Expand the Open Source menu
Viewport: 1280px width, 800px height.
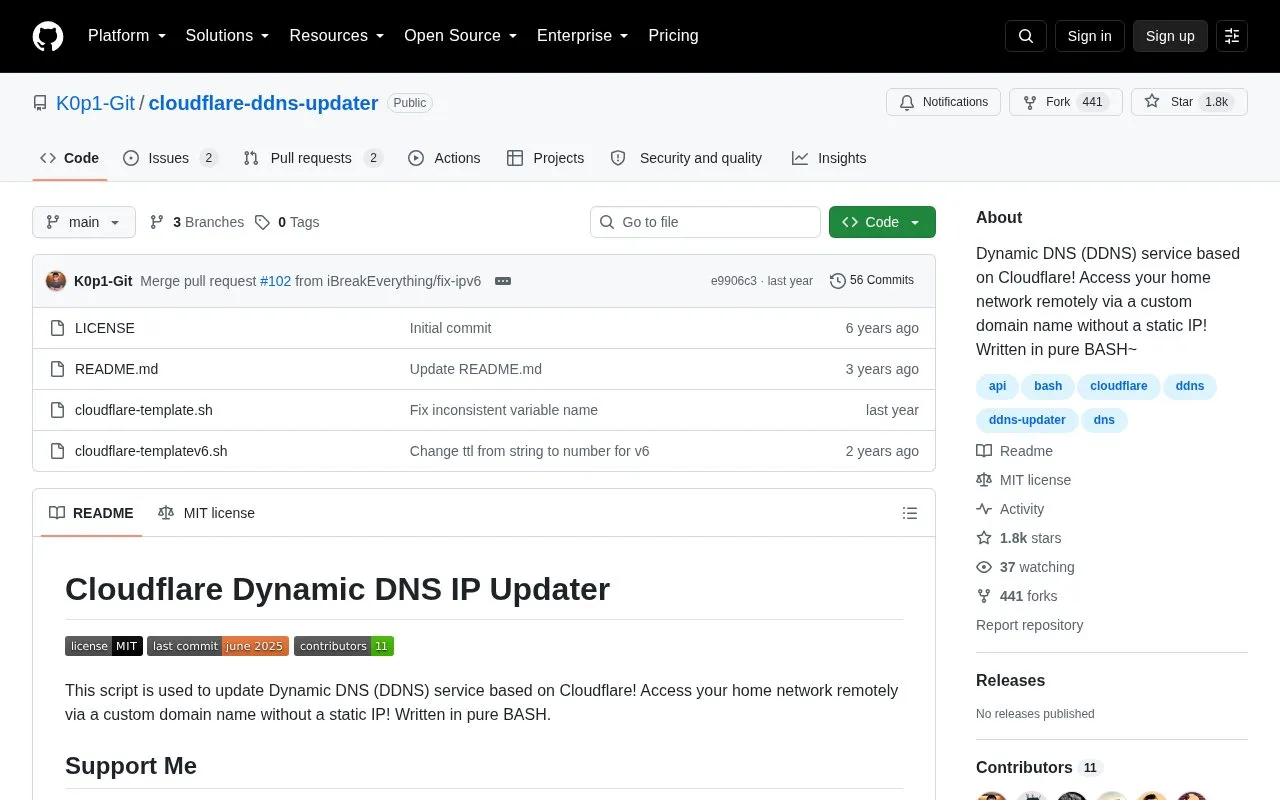coord(461,36)
